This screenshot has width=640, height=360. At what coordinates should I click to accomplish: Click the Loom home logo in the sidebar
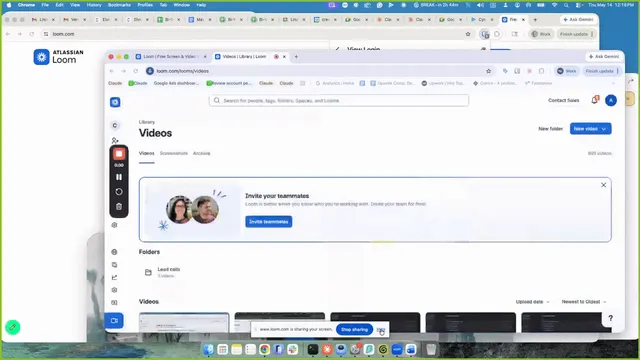pos(115,102)
